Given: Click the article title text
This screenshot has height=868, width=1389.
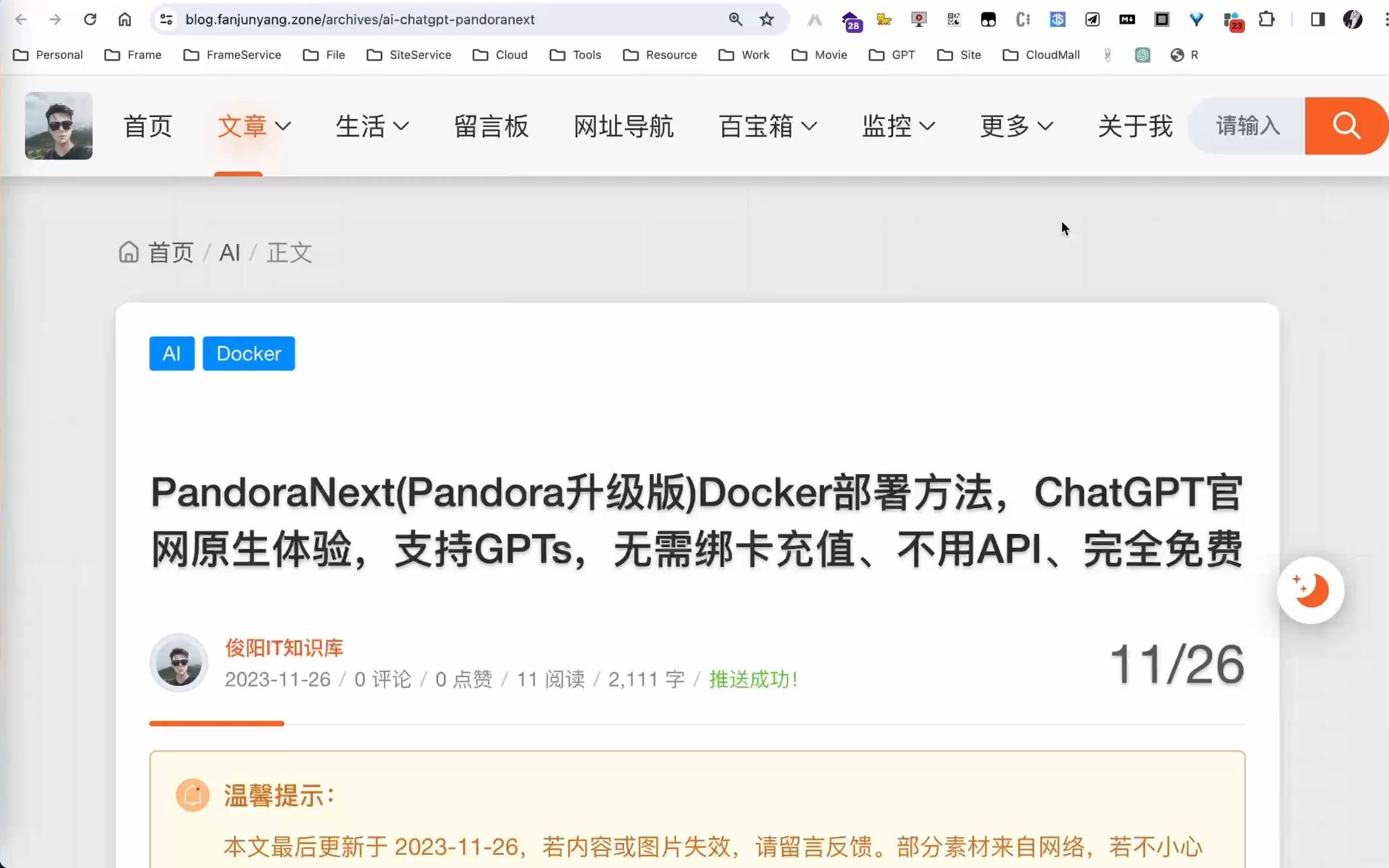Looking at the screenshot, I should coord(697,520).
